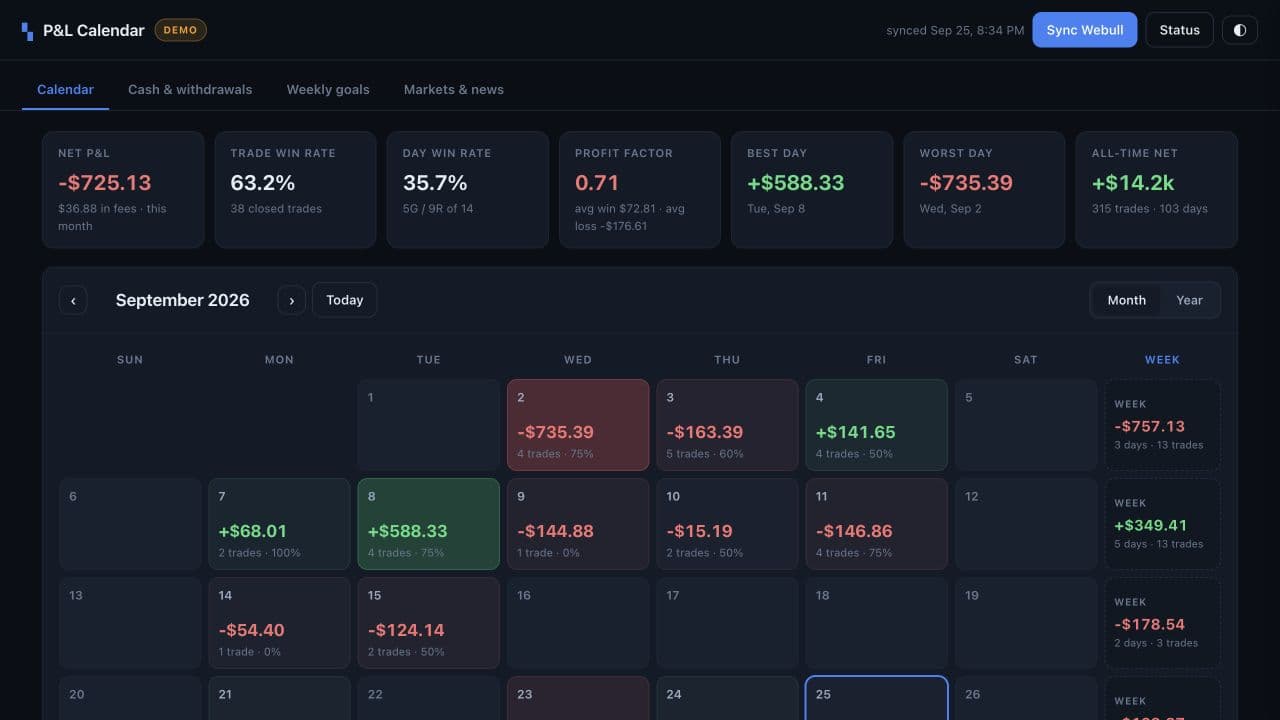
Task: Click the '38 closed trades' text
Action: coord(276,209)
